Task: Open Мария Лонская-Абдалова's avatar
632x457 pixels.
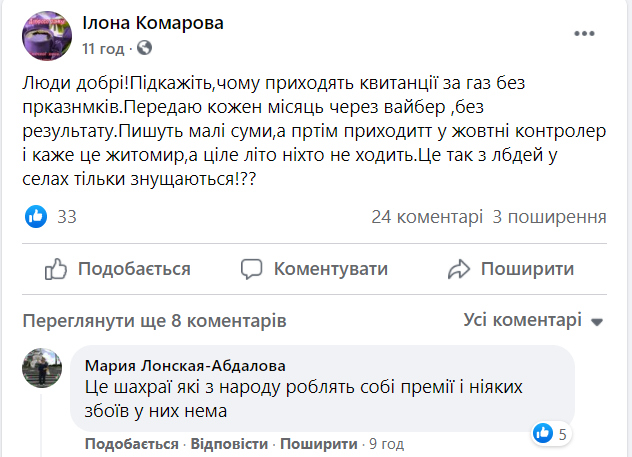Action: tap(43, 369)
